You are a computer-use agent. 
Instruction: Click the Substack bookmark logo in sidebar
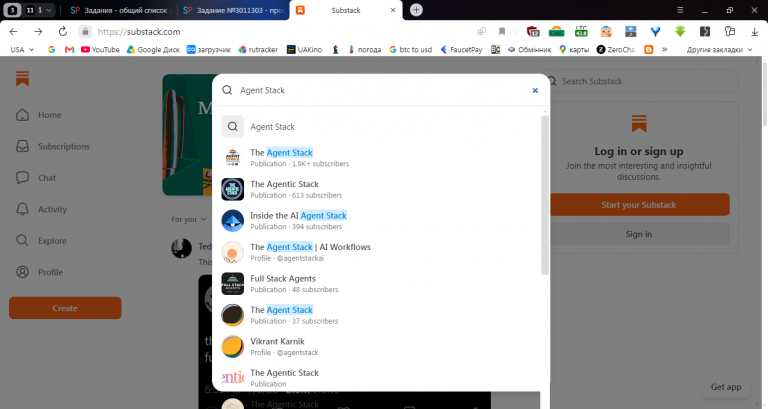[23, 79]
